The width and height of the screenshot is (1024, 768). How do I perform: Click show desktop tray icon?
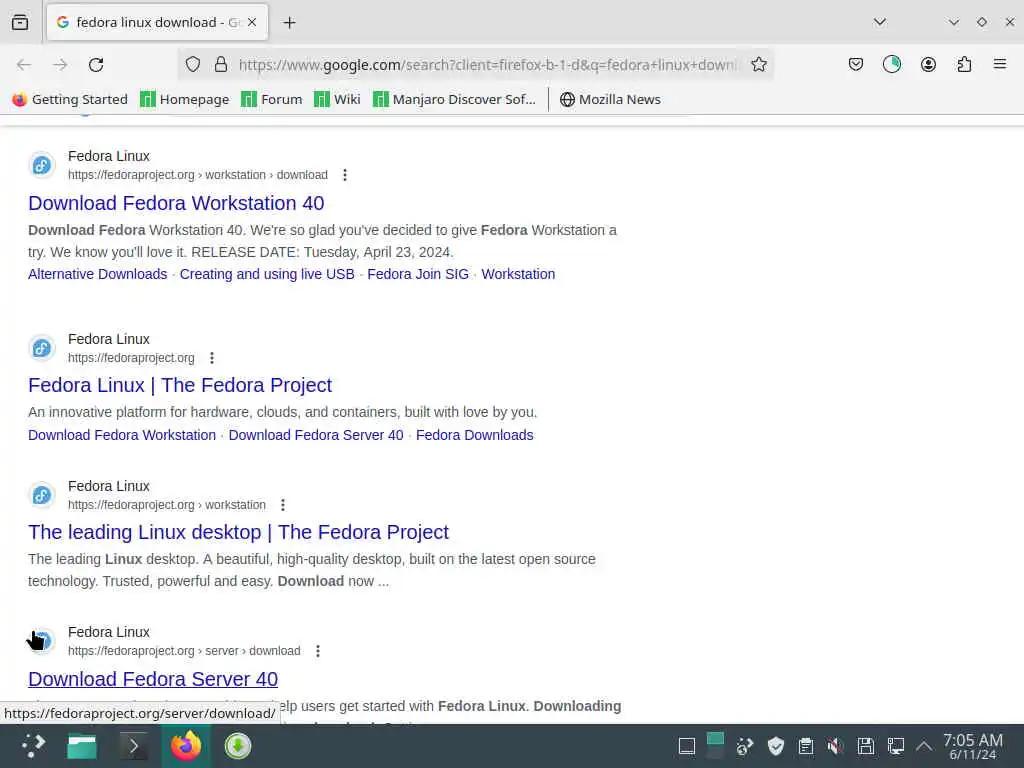(x=686, y=746)
